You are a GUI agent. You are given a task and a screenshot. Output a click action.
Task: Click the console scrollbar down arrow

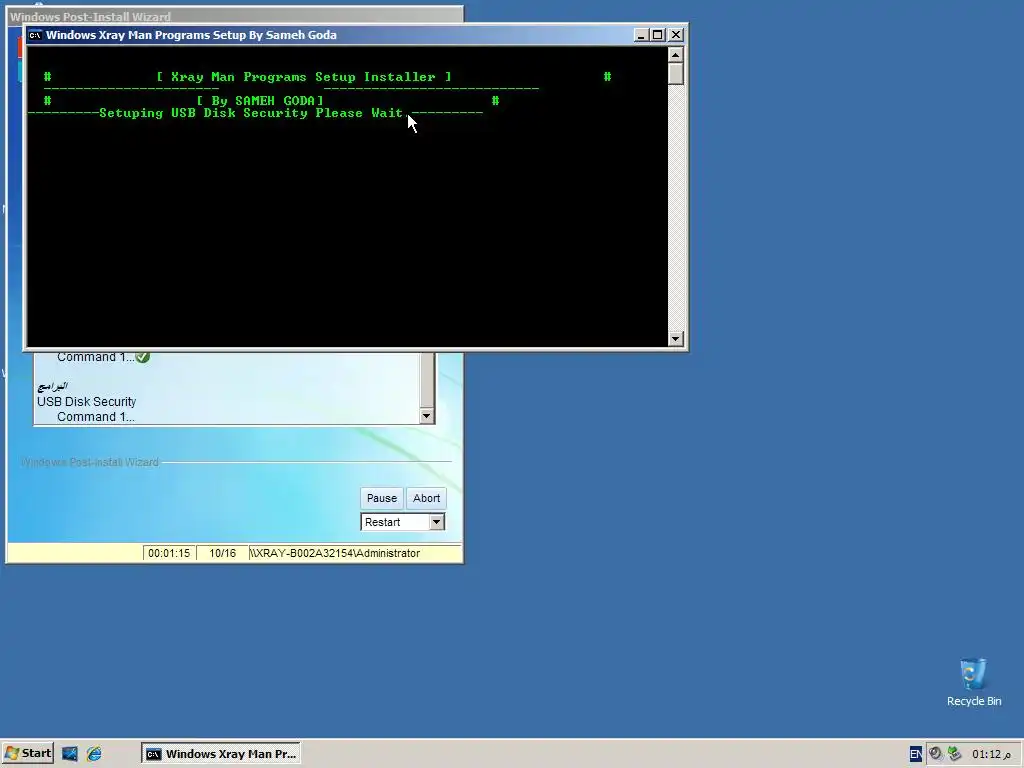click(676, 338)
